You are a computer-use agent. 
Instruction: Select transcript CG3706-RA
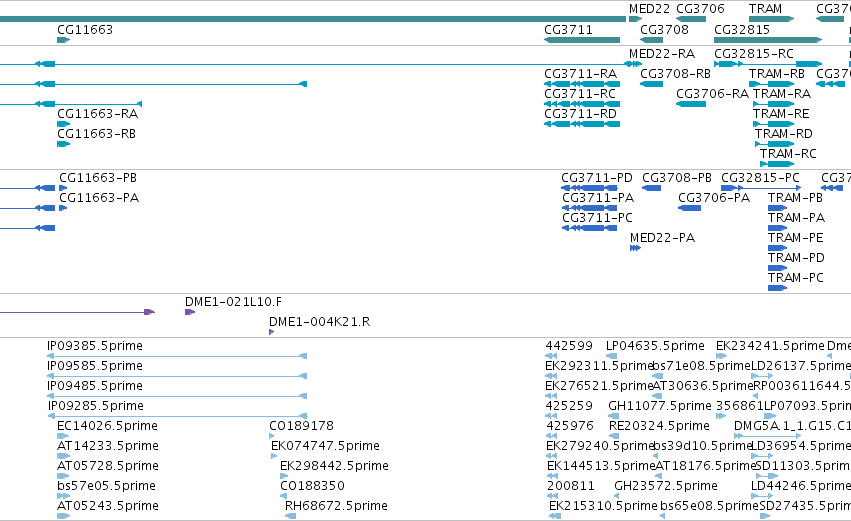point(712,94)
